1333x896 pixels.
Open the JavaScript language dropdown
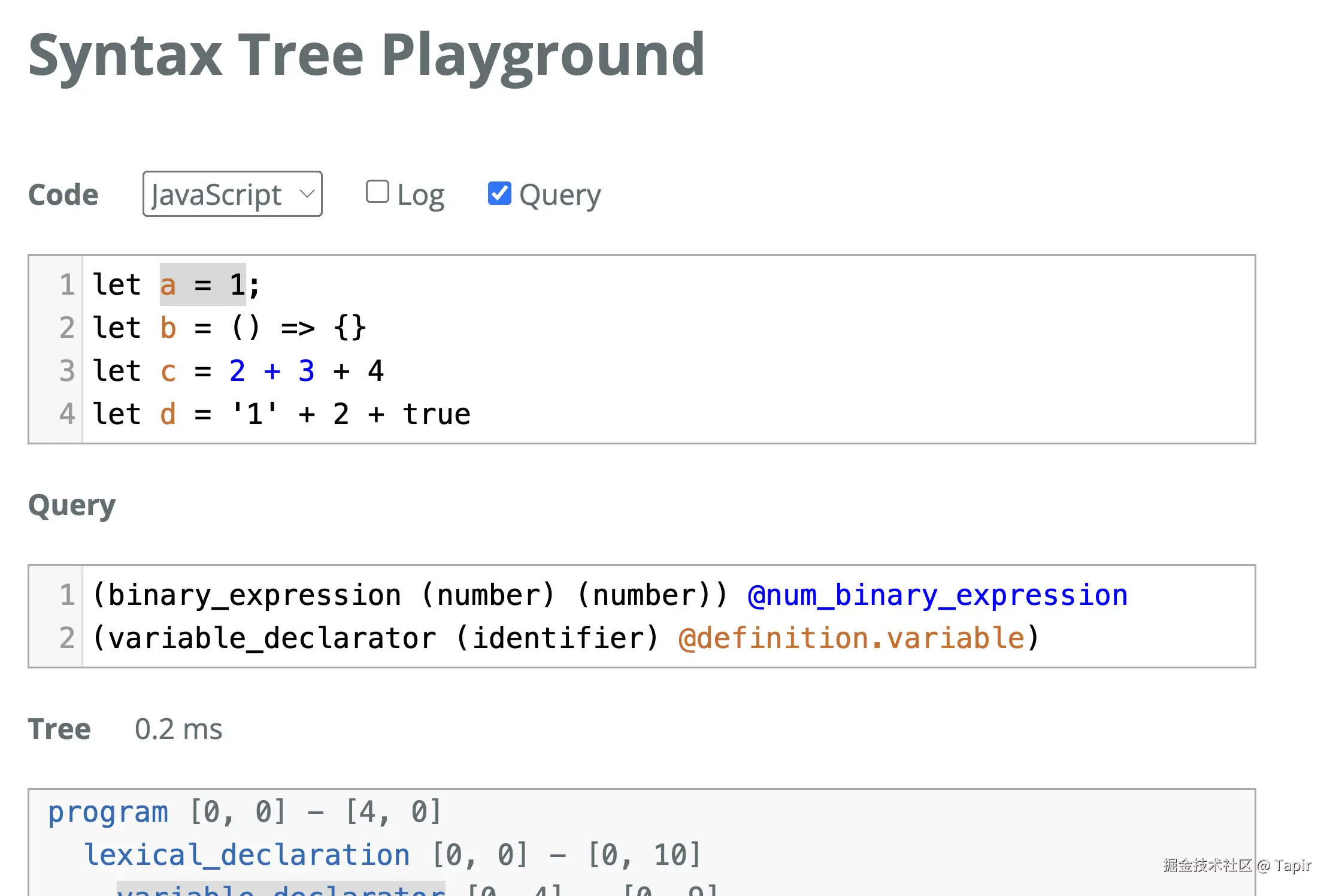click(x=232, y=194)
